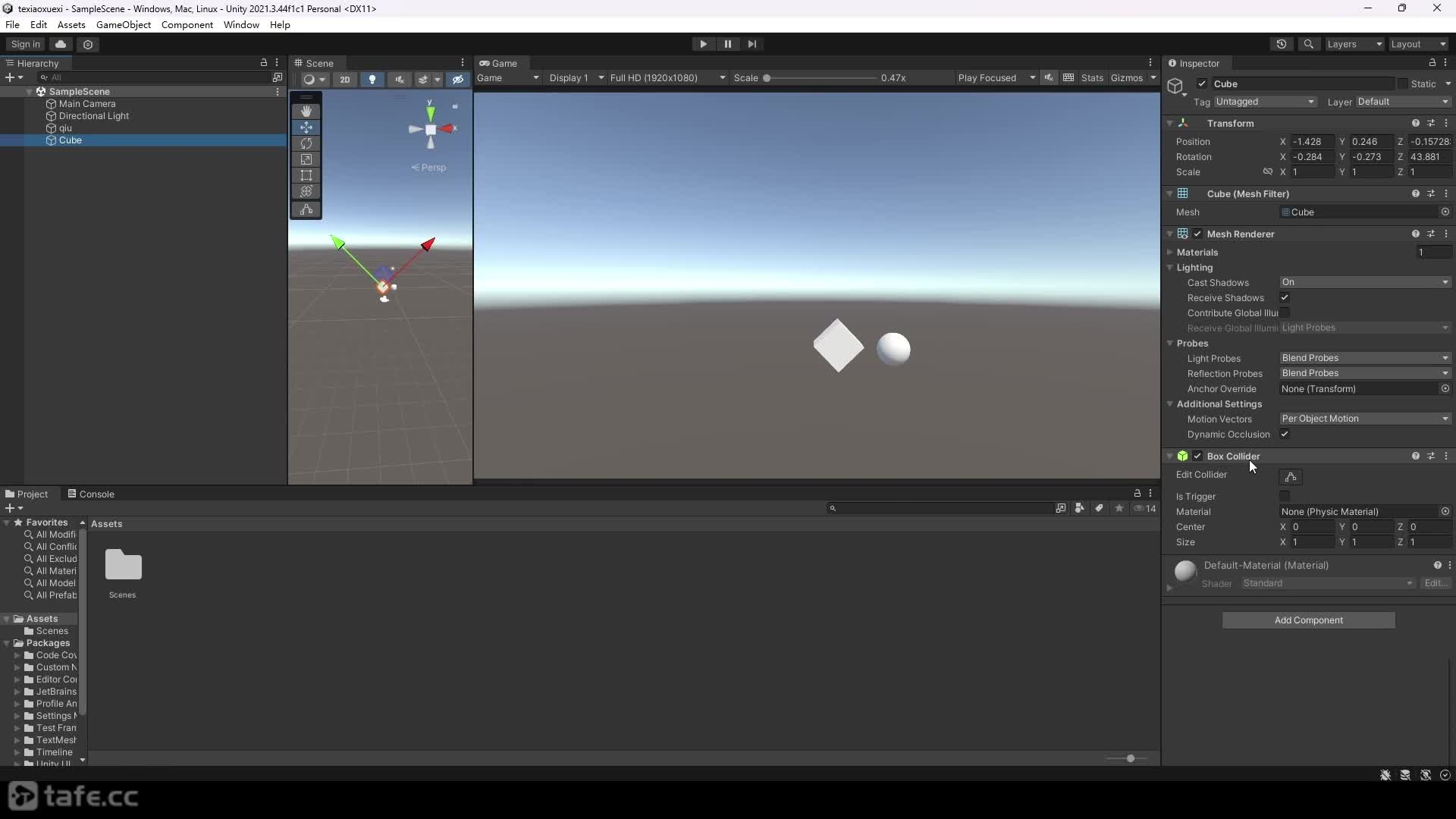
Task: Select the Hand view tool in Scene
Action: point(306,111)
